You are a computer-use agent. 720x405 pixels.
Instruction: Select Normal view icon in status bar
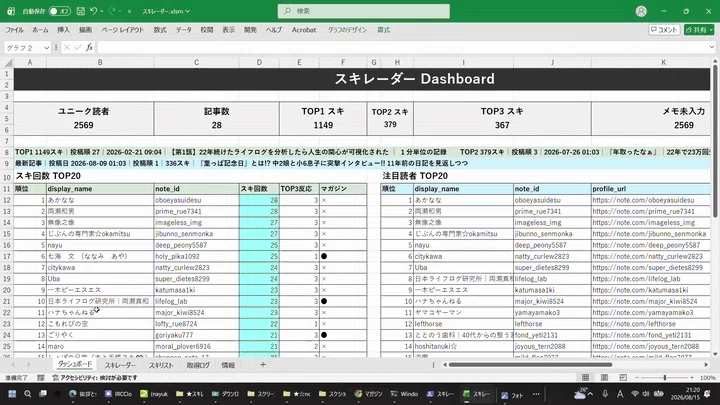(x=585, y=377)
